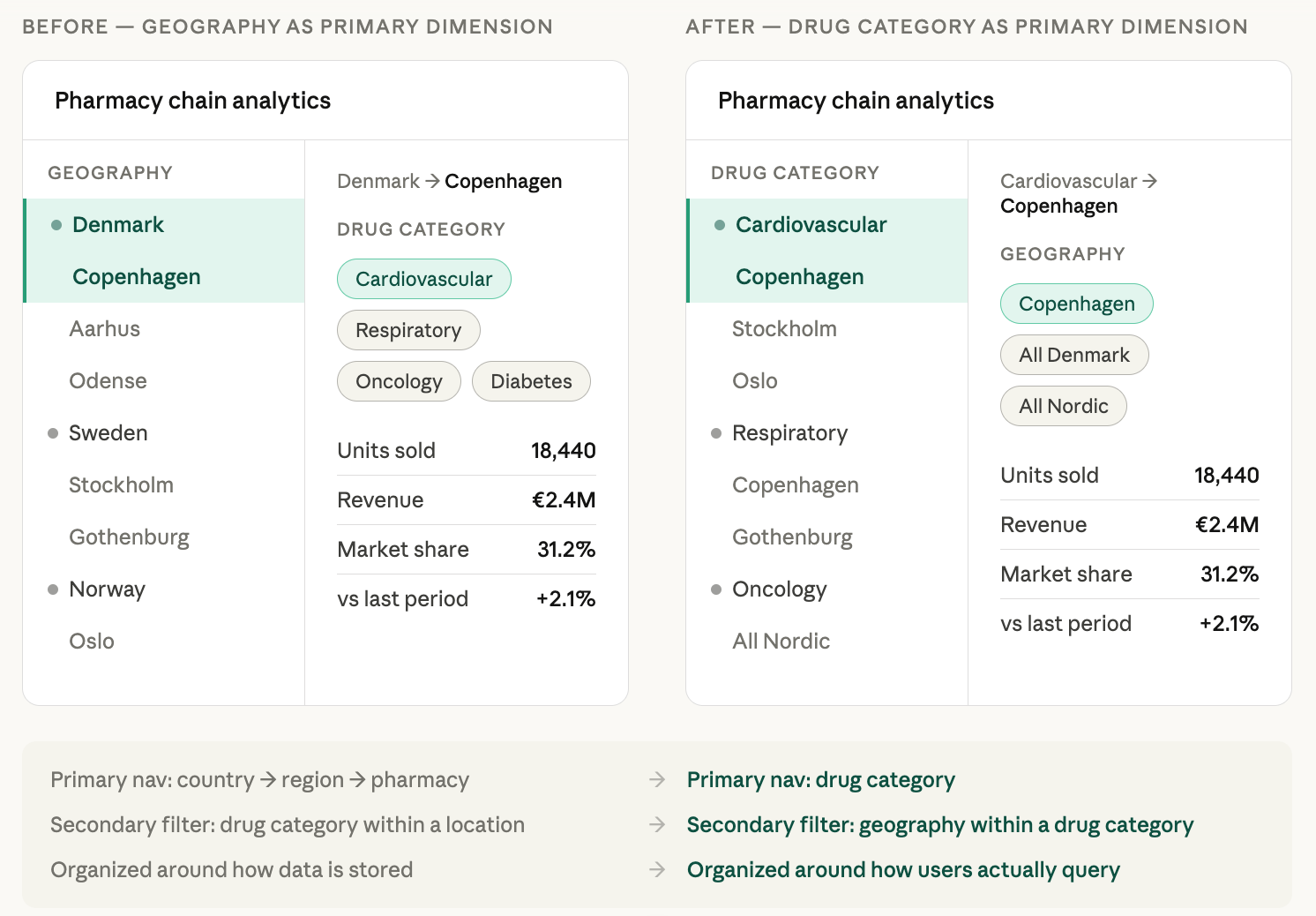Screen dimensions: 1316x916
Task: Click the bullet dot beside Sweden
Action: 53,433
